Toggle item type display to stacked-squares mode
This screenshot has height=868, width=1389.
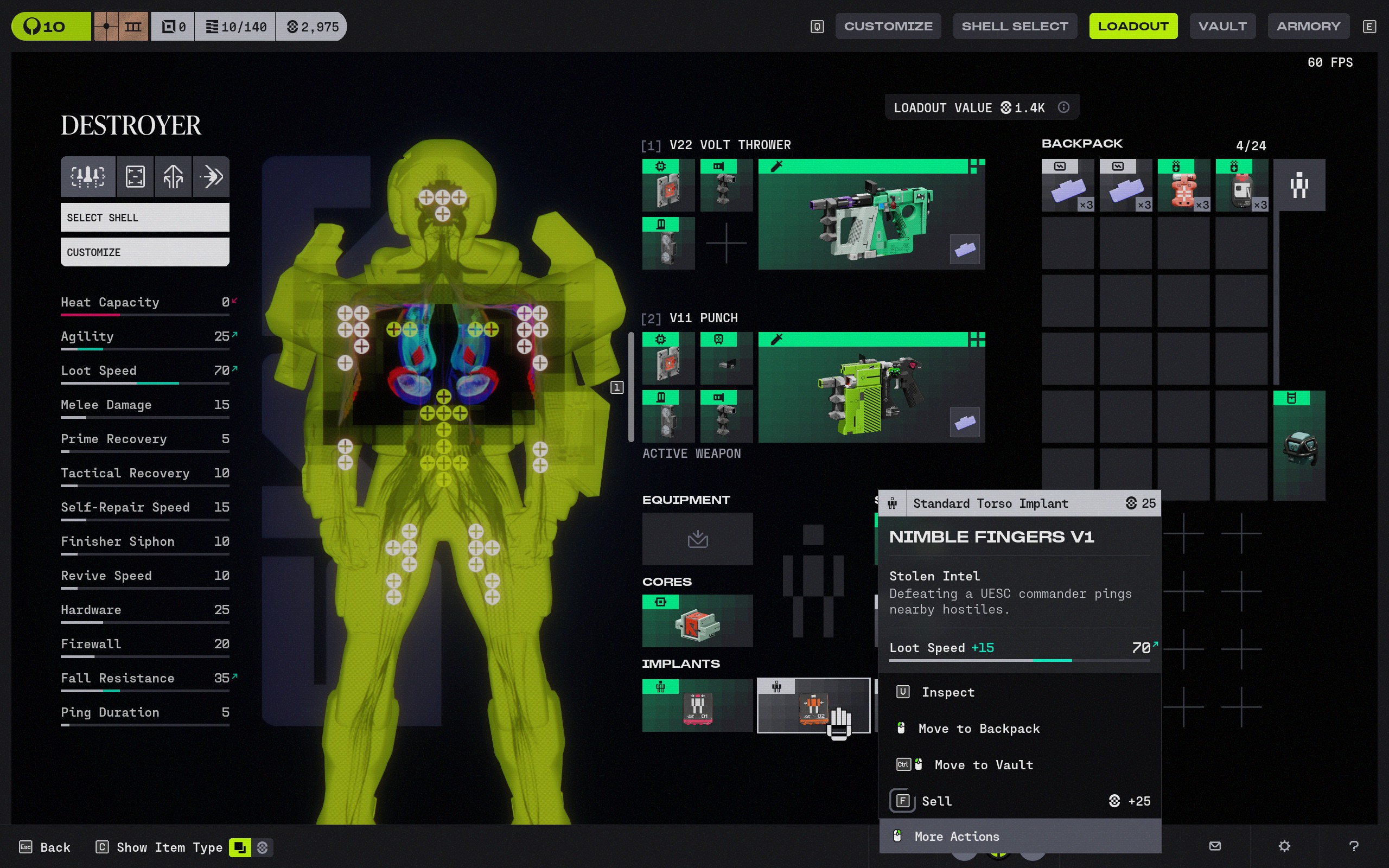239,847
